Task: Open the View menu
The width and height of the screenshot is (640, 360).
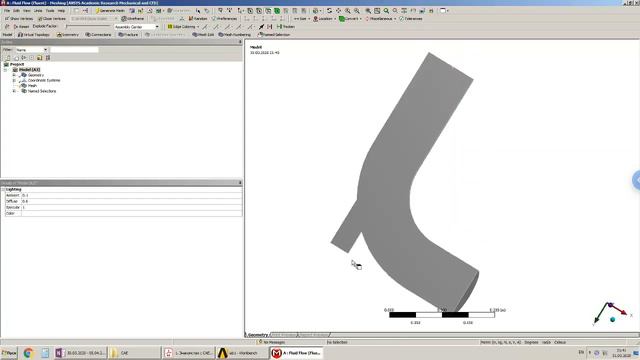Action: pos(27,11)
